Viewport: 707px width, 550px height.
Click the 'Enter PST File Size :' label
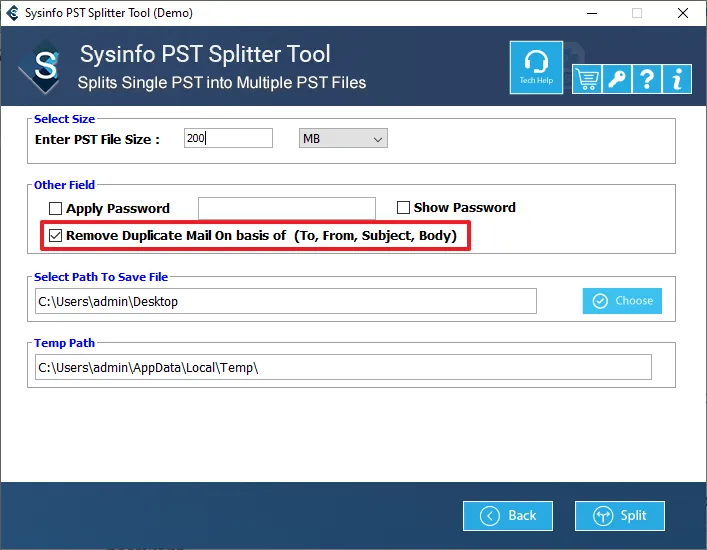[x=97, y=140]
